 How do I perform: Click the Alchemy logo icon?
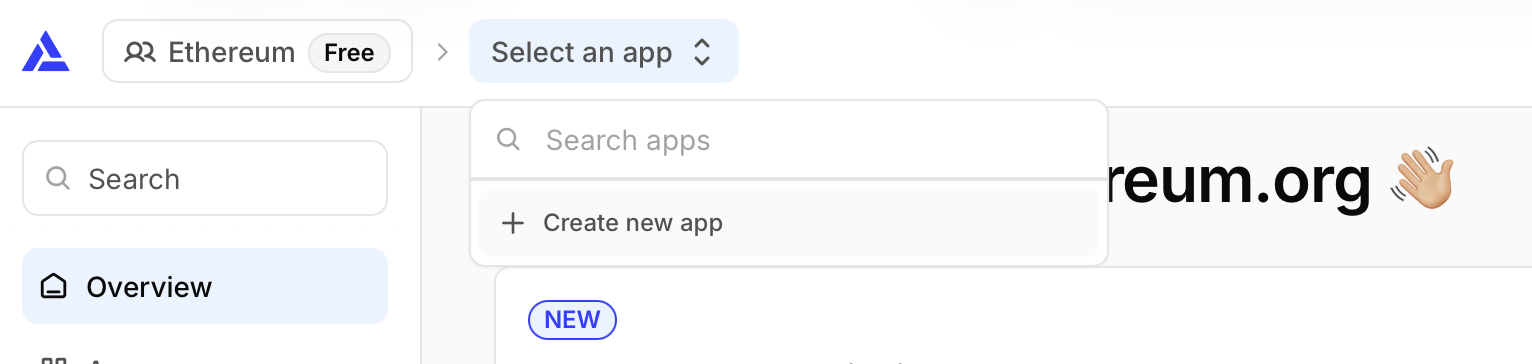pyautogui.click(x=46, y=51)
